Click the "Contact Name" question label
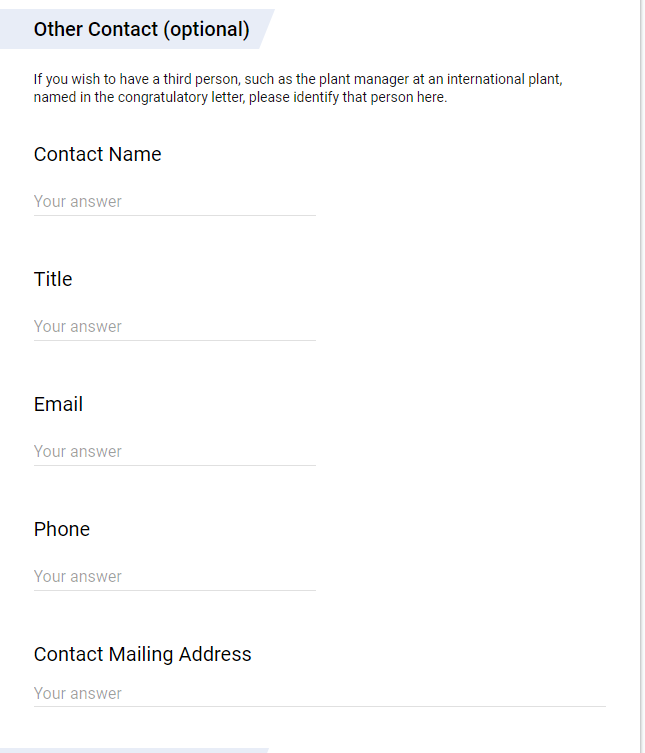This screenshot has width=645, height=753. tap(97, 154)
